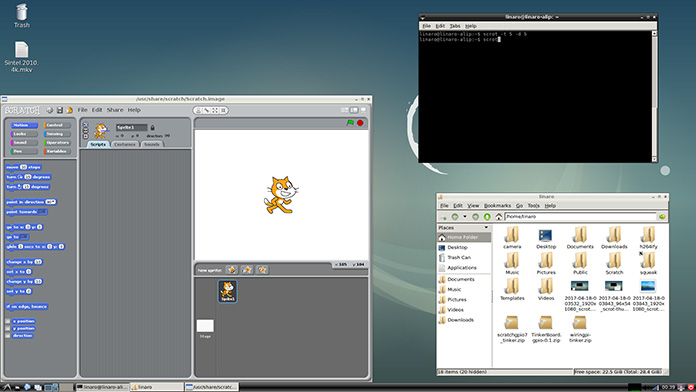The width and height of the screenshot is (696, 392).
Task: Switch to the Costumes tab
Action: tap(125, 144)
